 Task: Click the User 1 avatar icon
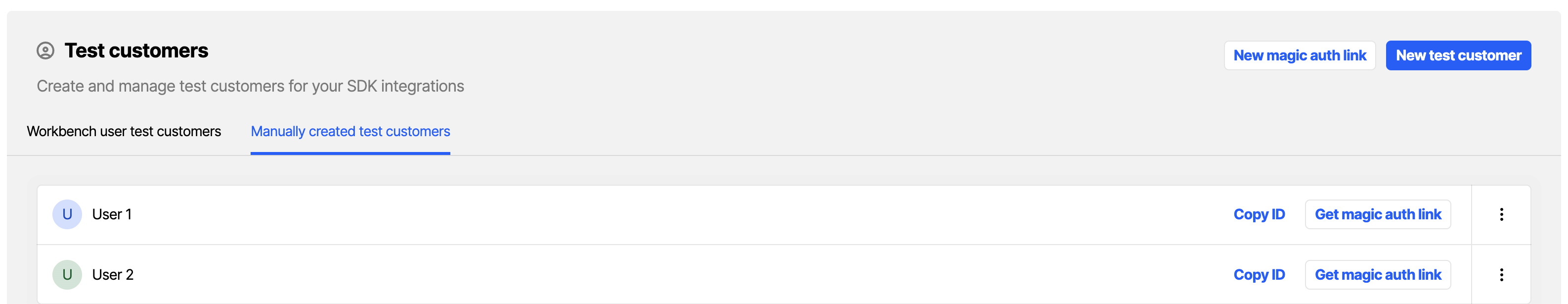click(67, 214)
